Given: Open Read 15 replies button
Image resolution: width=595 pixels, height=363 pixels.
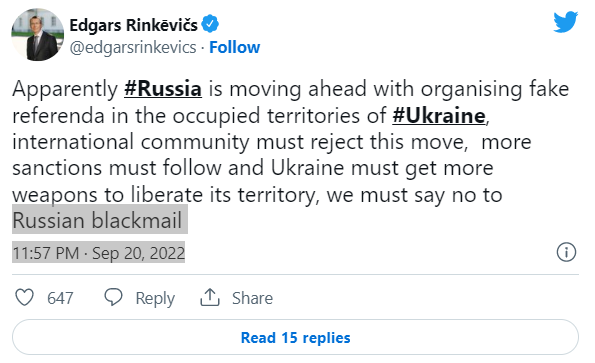Looking at the screenshot, I should tap(295, 337).
